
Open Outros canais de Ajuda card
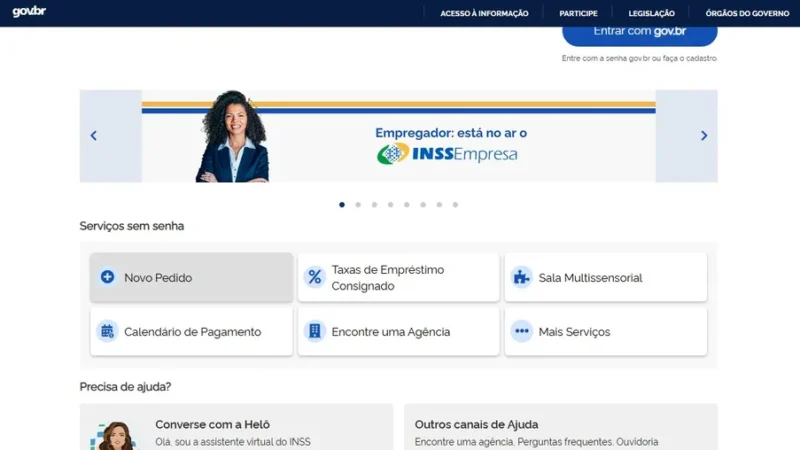561,427
